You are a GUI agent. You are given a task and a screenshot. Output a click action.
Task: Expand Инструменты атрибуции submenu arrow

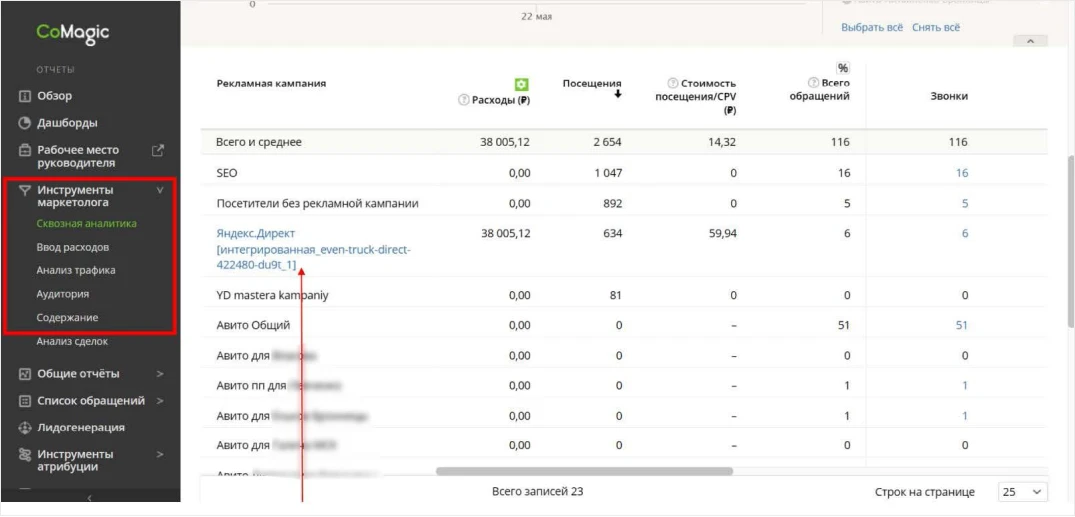pos(160,455)
